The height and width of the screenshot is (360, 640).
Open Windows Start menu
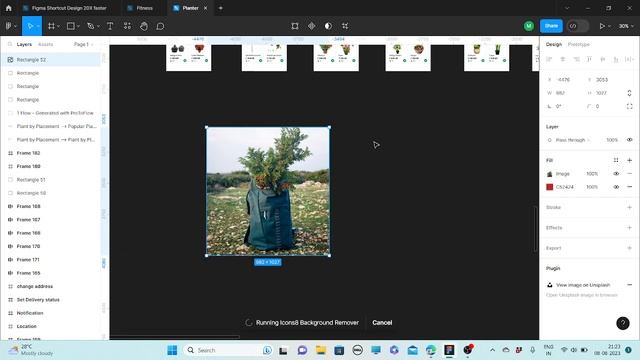[172, 350]
